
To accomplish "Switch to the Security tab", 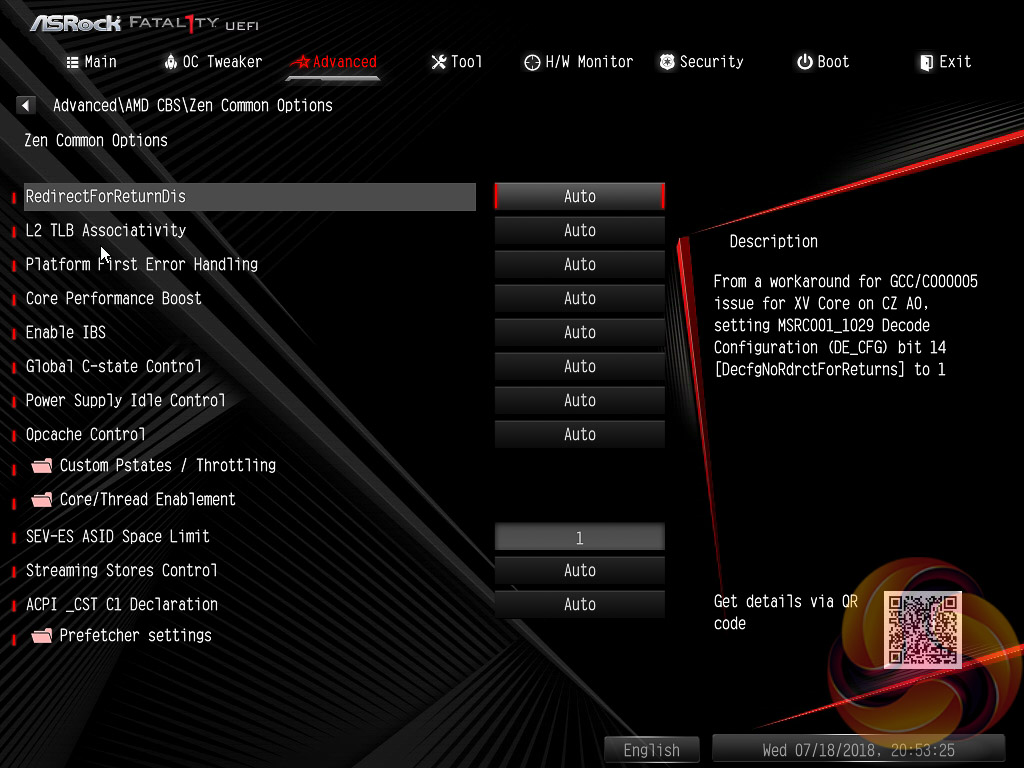I will point(701,62).
